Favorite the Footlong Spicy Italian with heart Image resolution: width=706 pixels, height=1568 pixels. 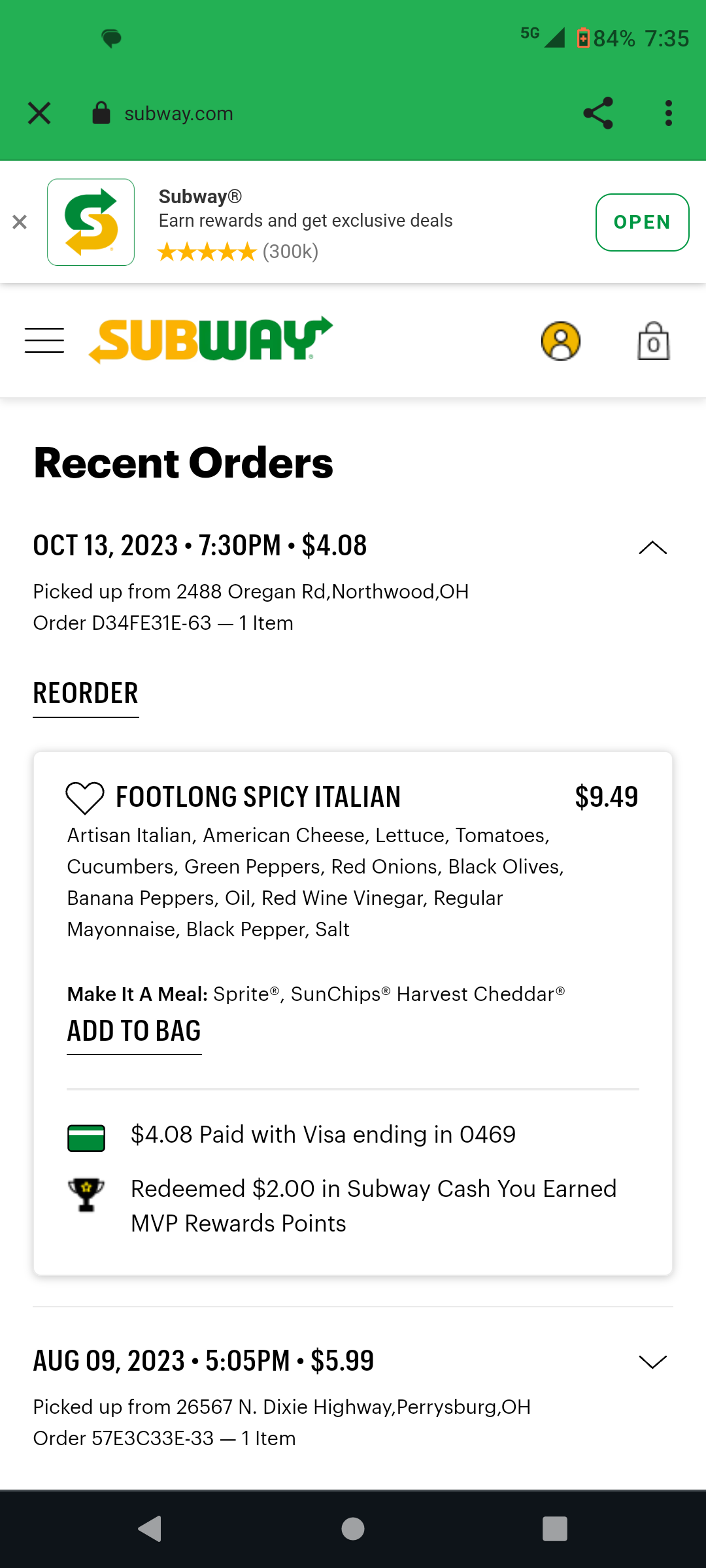[x=85, y=798]
